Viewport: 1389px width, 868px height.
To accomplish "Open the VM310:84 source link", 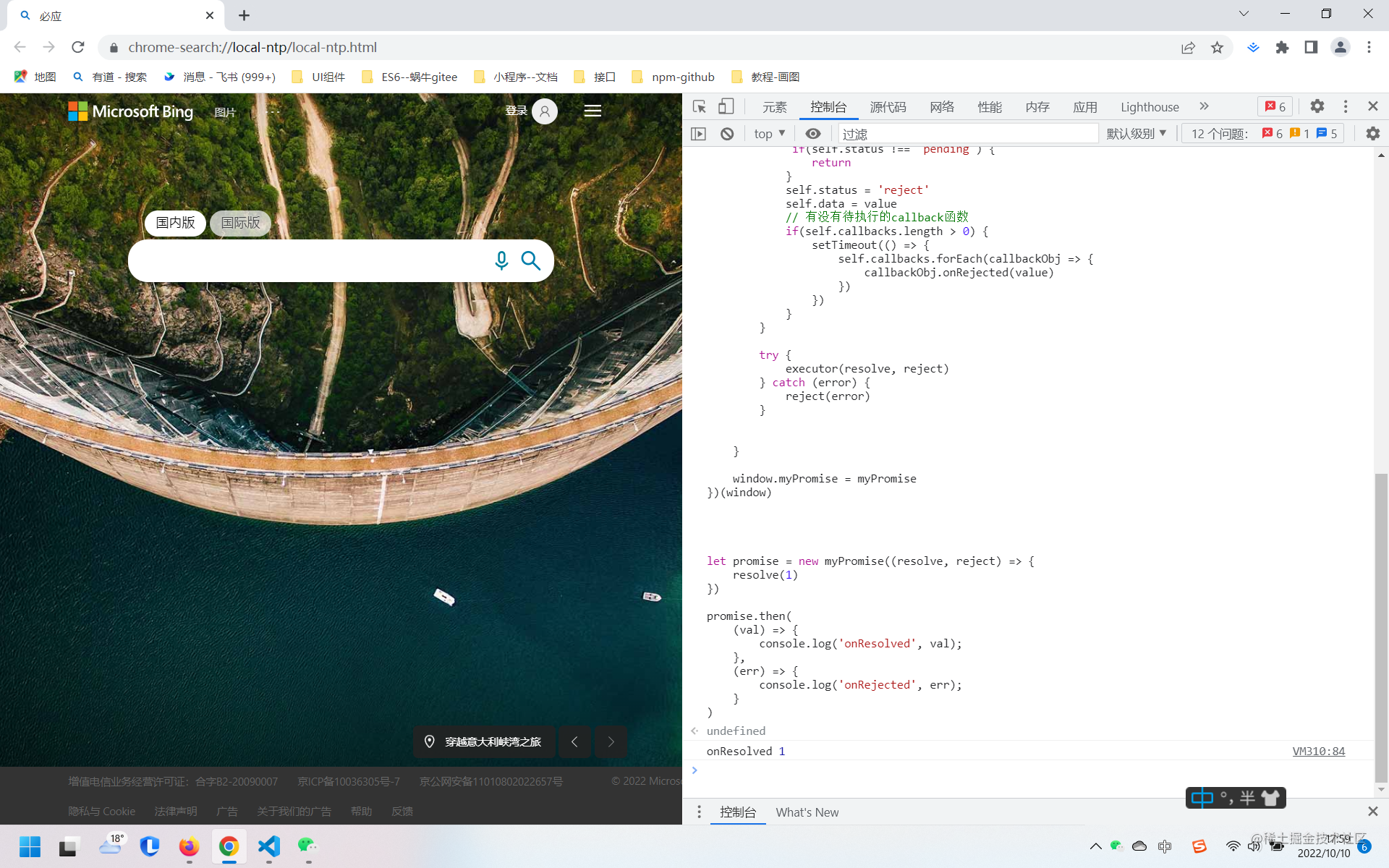I will tap(1319, 751).
